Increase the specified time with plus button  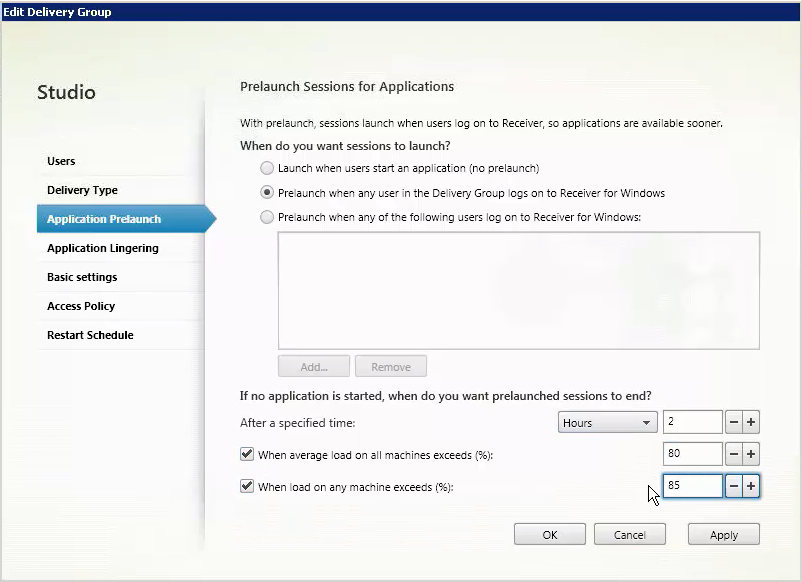coord(751,422)
